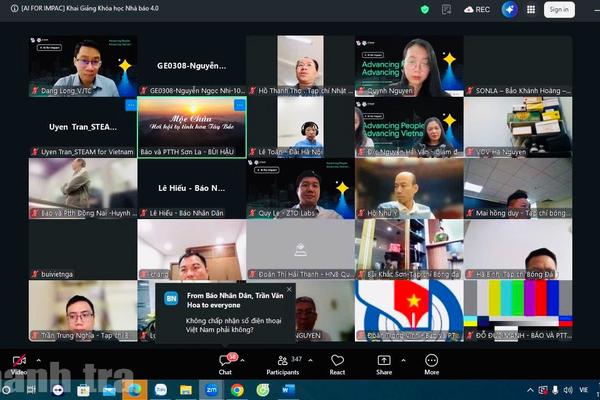Expand the caret next to Chat
The width and height of the screenshot is (600, 400).
click(x=243, y=361)
